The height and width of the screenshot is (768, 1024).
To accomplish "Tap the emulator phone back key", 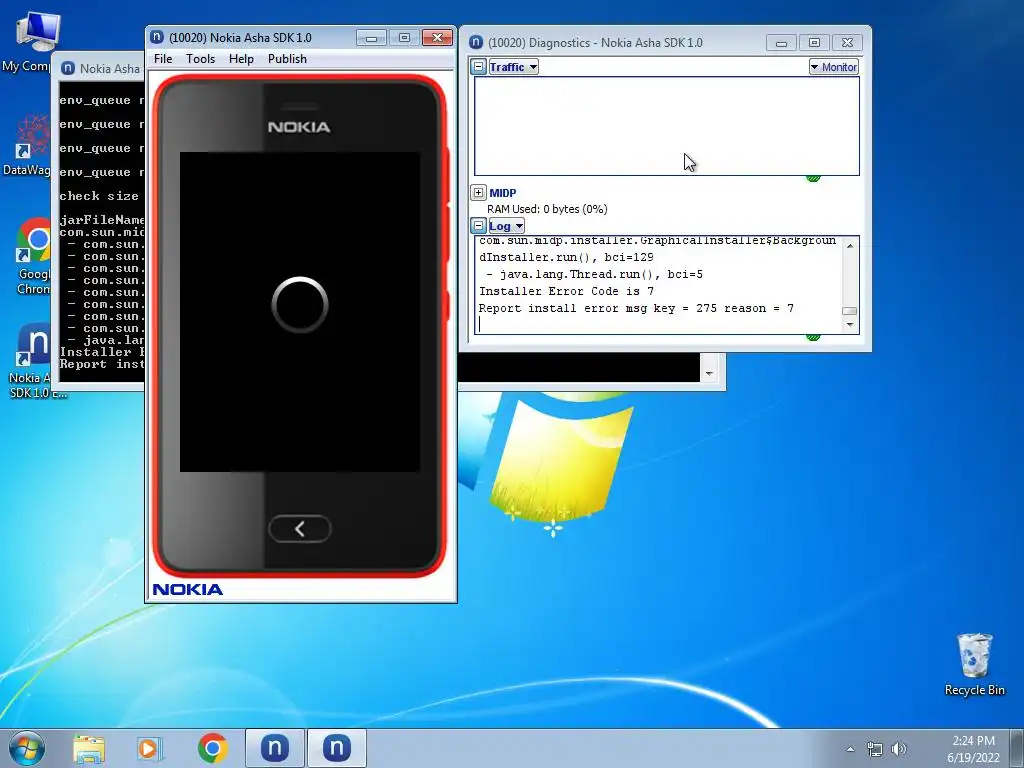I will coord(300,529).
